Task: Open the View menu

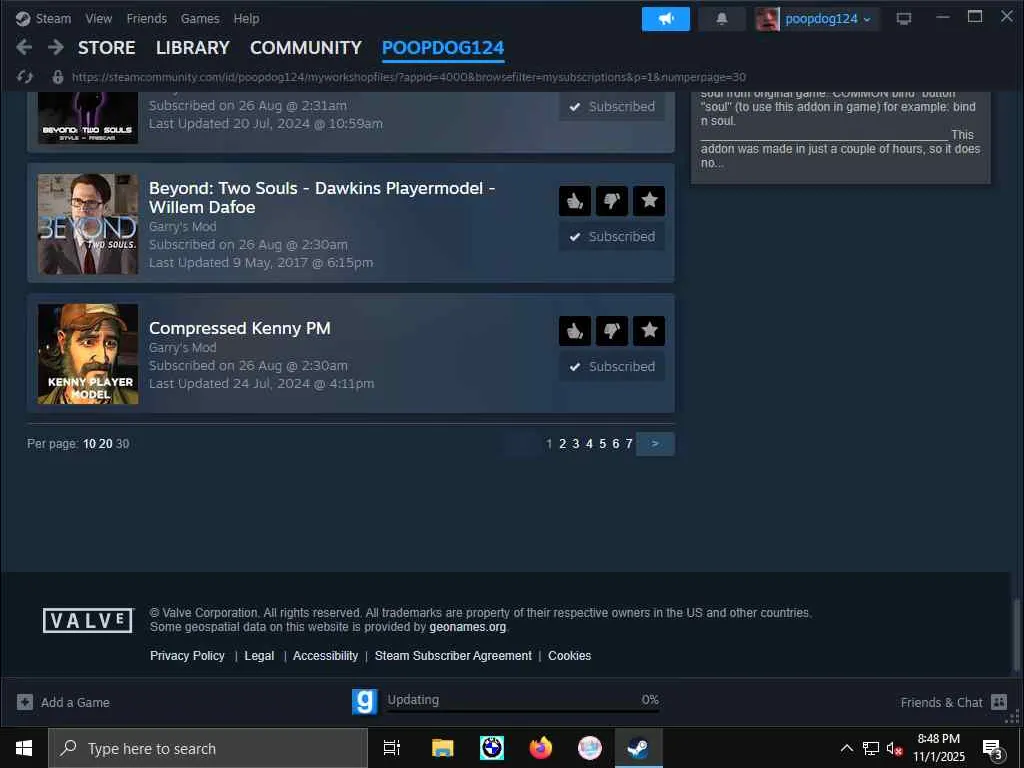Action: click(99, 18)
